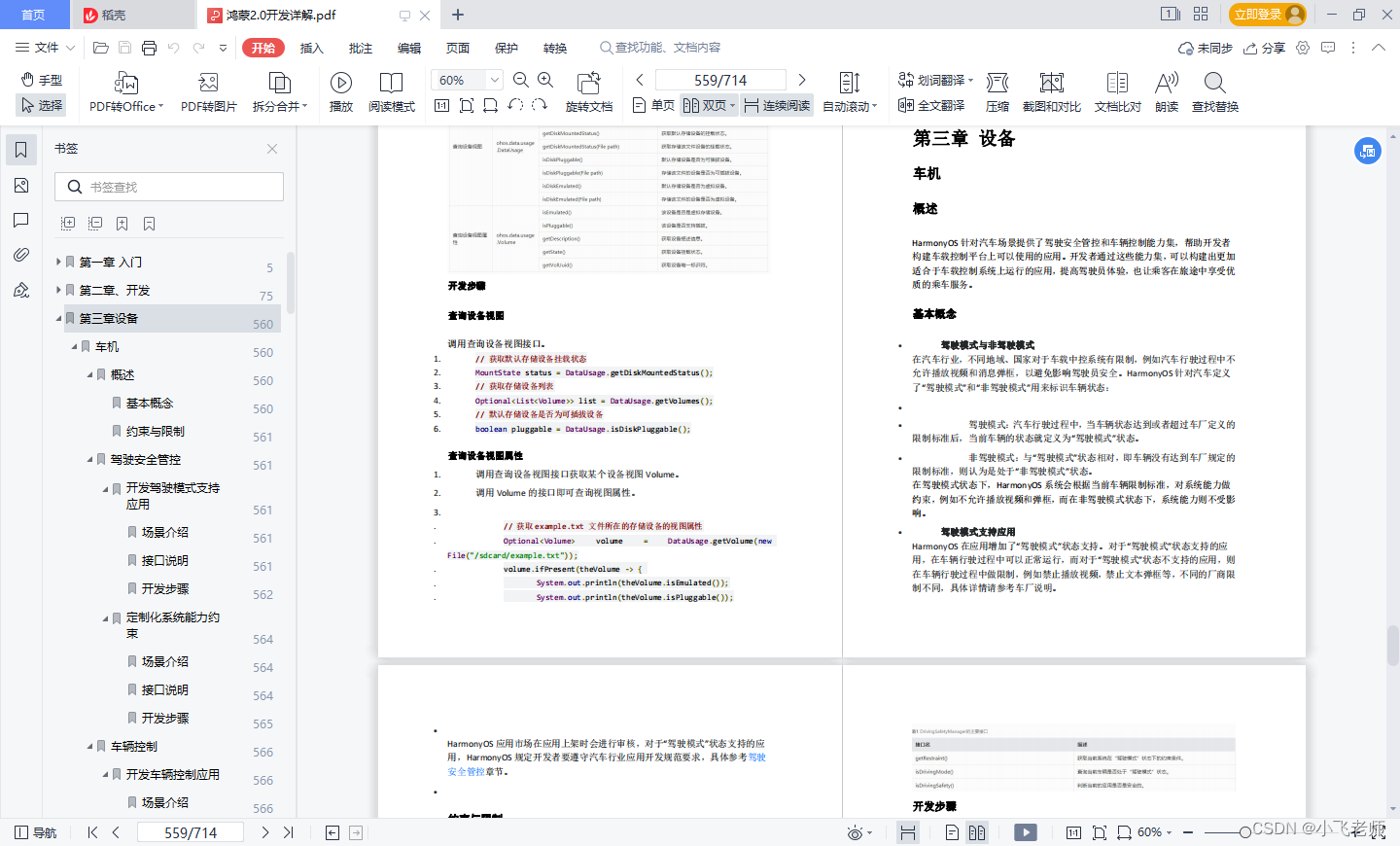Click the 全文翻译 full-text translation button
The width and height of the screenshot is (1400, 846).
tap(931, 105)
